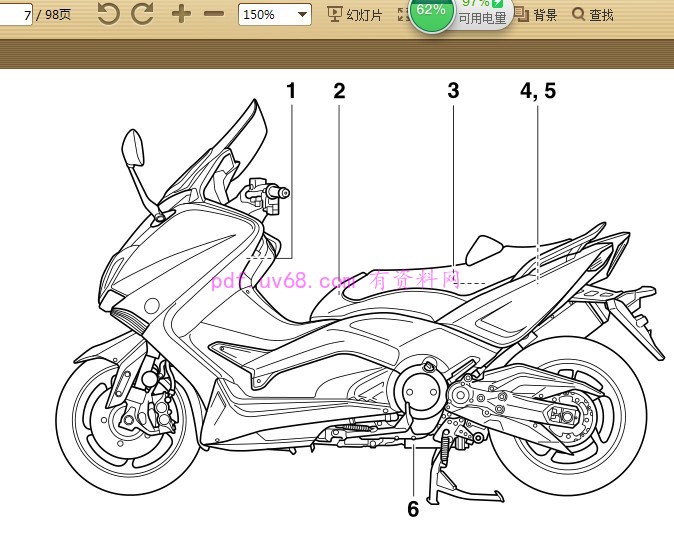Click the green 62% battery indicator

[431, 11]
